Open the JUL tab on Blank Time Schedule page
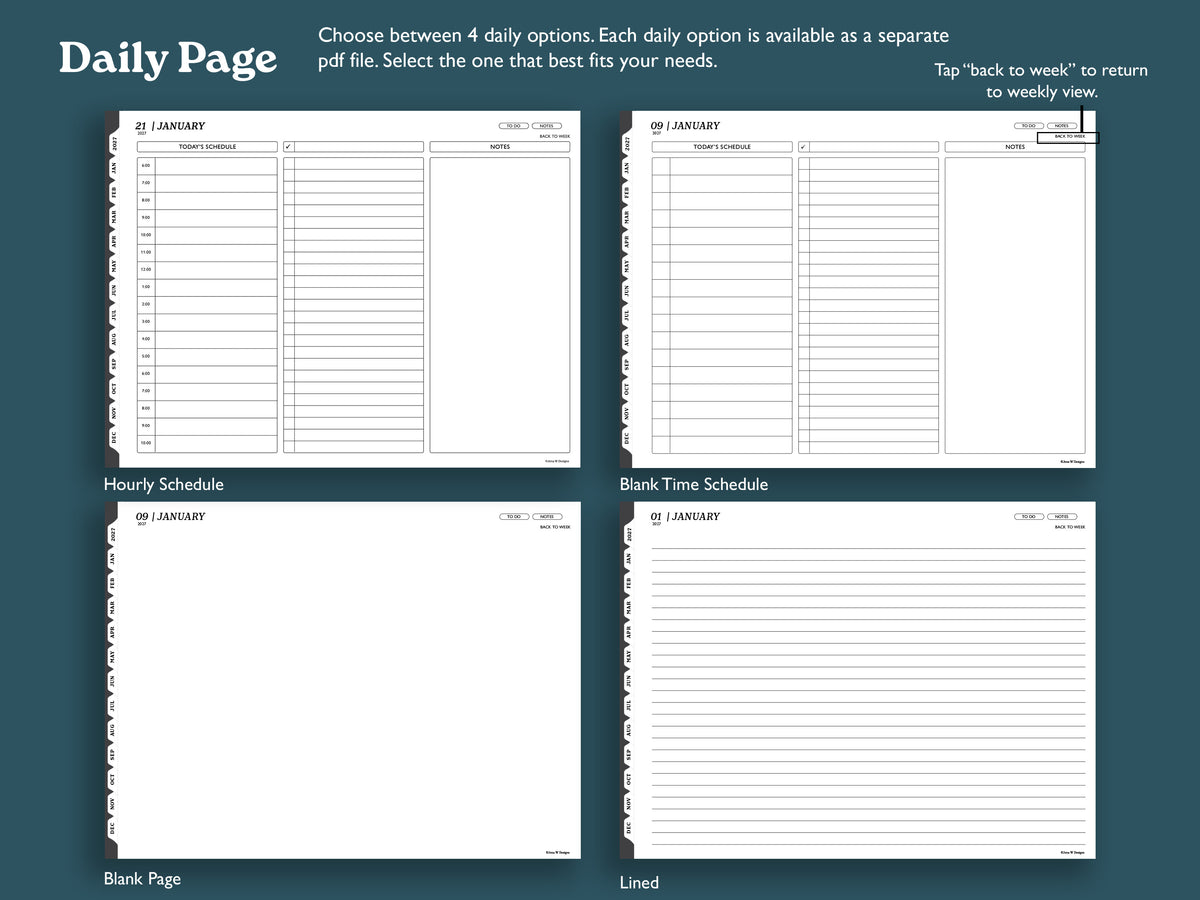This screenshot has height=900, width=1200. coord(627,315)
